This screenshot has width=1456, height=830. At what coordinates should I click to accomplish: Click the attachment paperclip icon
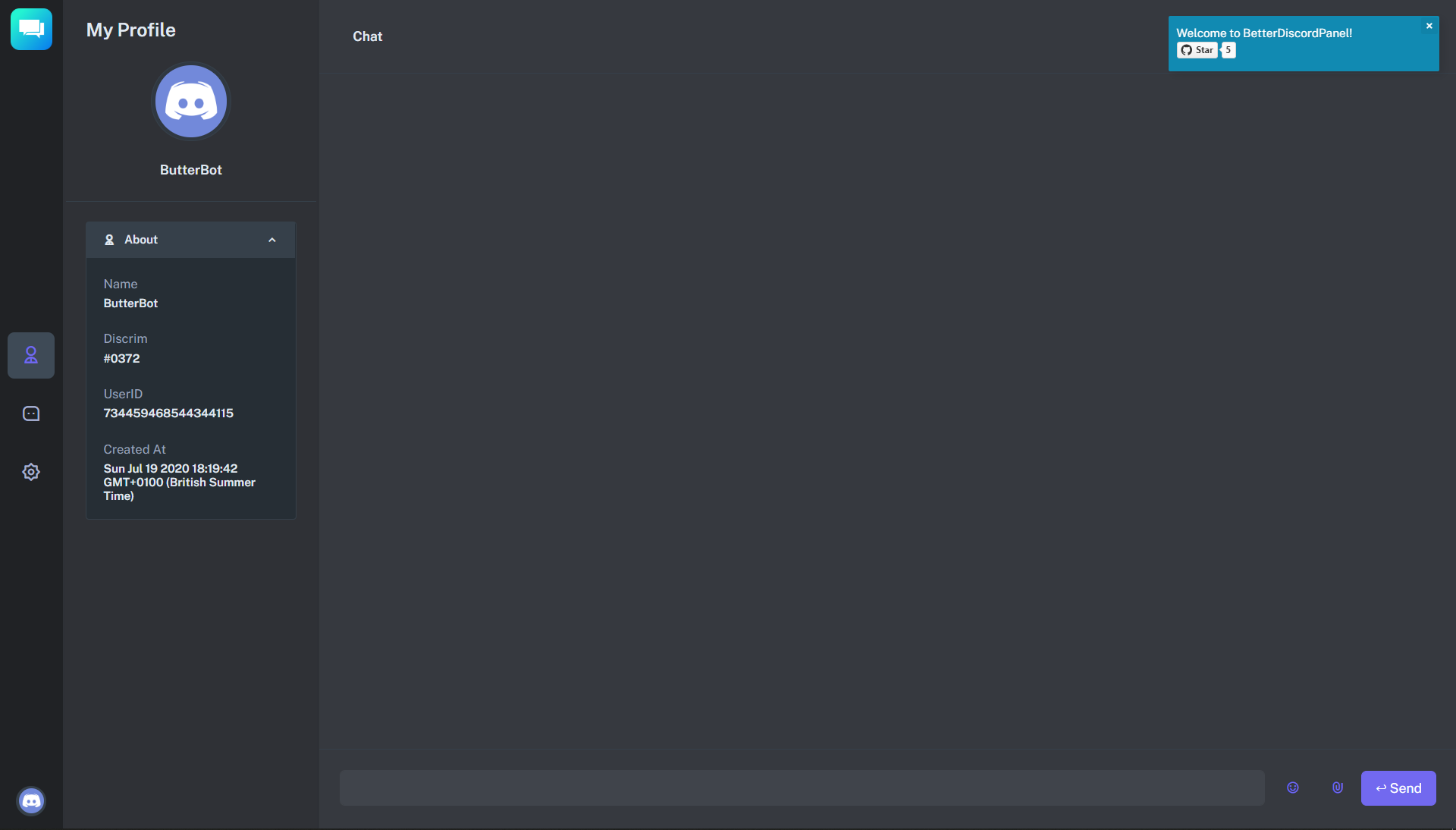coord(1338,788)
